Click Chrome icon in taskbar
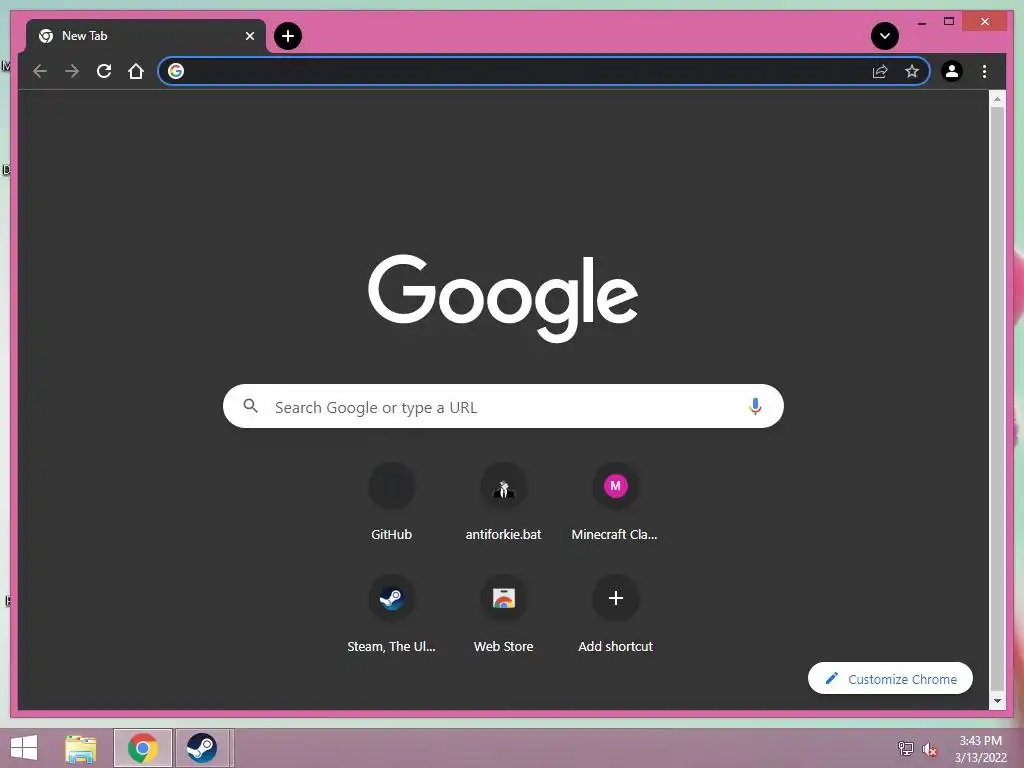1024x768 pixels. point(142,748)
